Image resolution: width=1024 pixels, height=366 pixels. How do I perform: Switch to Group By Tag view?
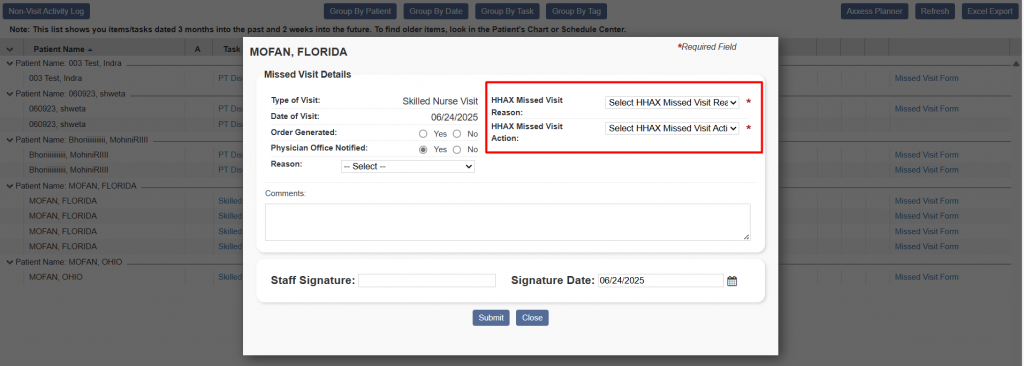tap(576, 11)
